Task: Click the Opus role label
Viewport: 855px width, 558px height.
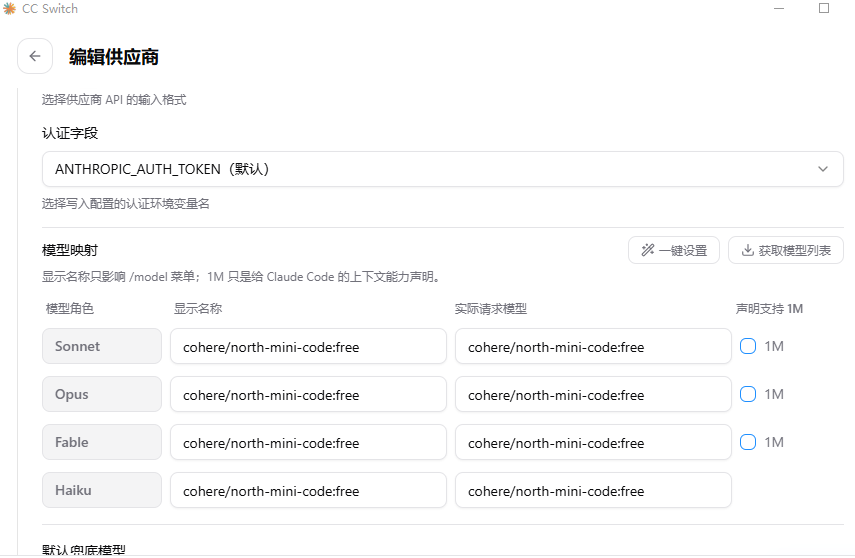Action: [101, 394]
